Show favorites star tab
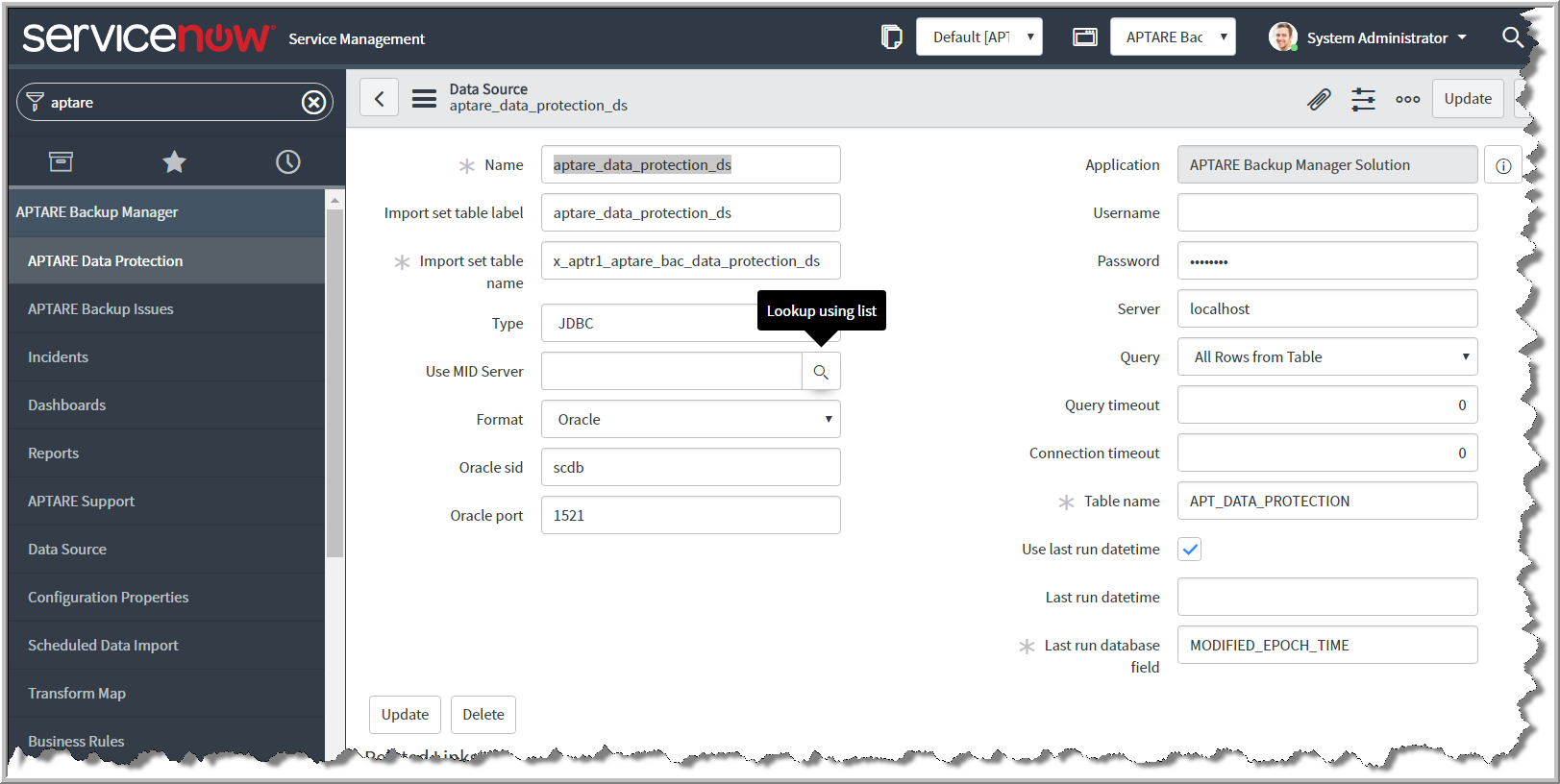 point(174,161)
